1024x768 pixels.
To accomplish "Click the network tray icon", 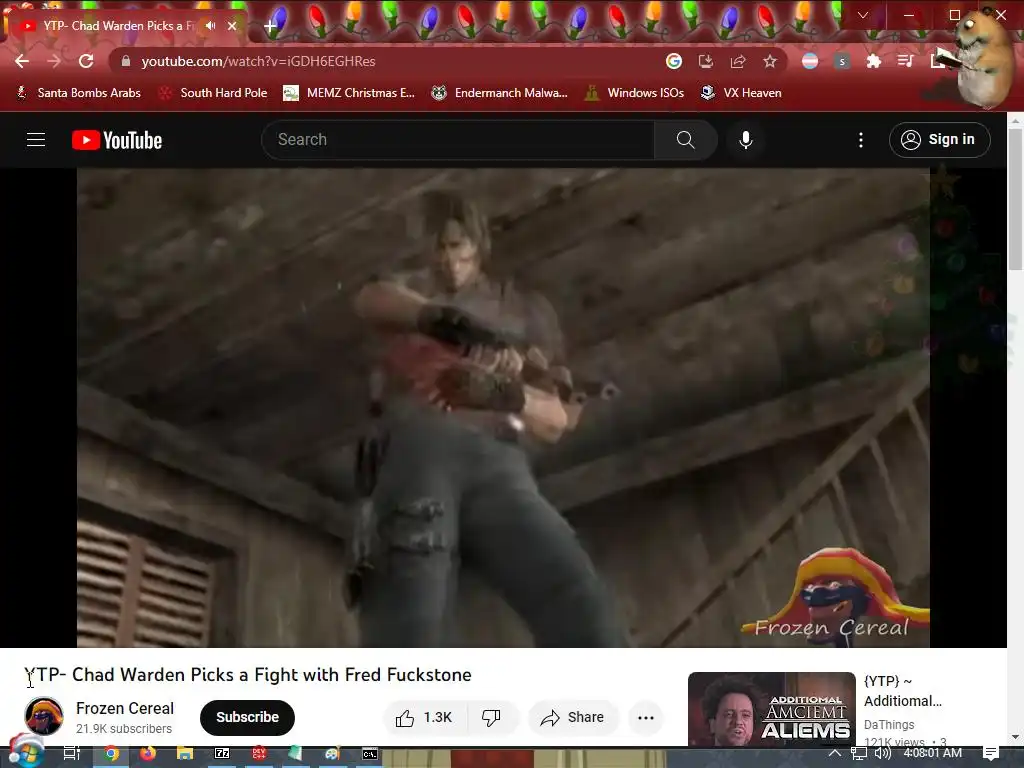I will [x=859, y=754].
